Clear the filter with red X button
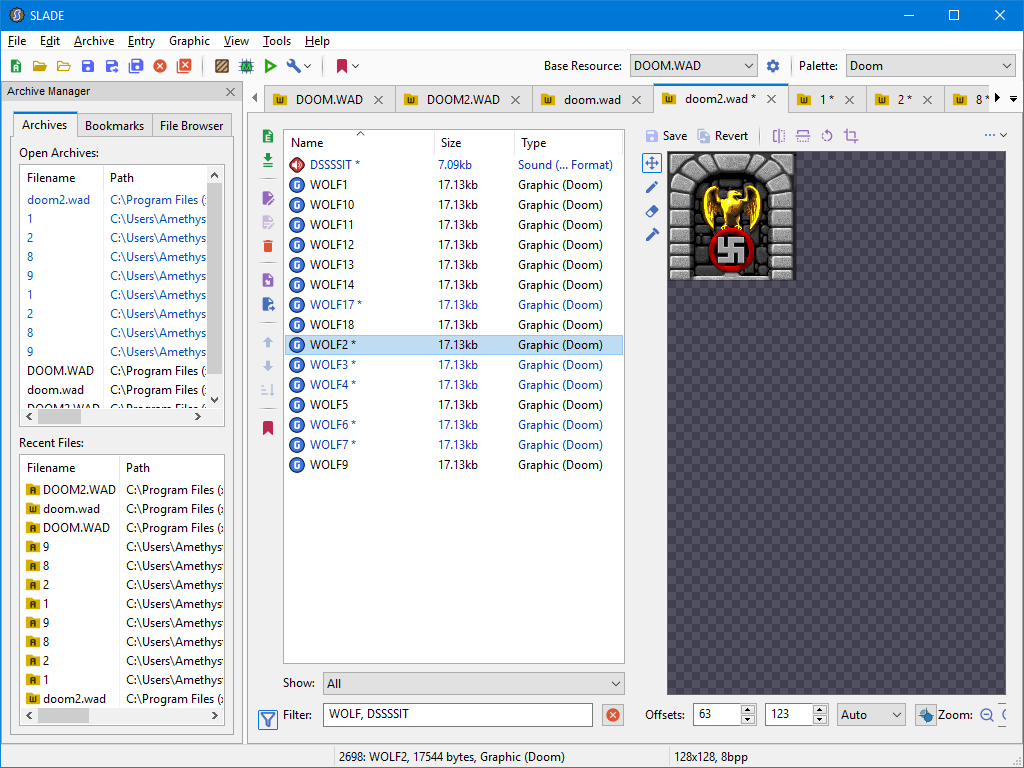The image size is (1024, 768). pos(613,715)
